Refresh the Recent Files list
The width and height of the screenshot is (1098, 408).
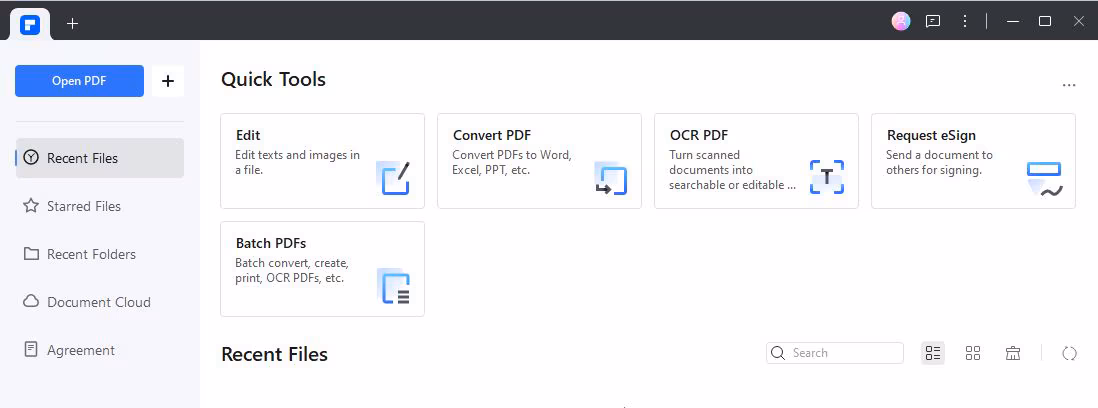tap(1069, 353)
